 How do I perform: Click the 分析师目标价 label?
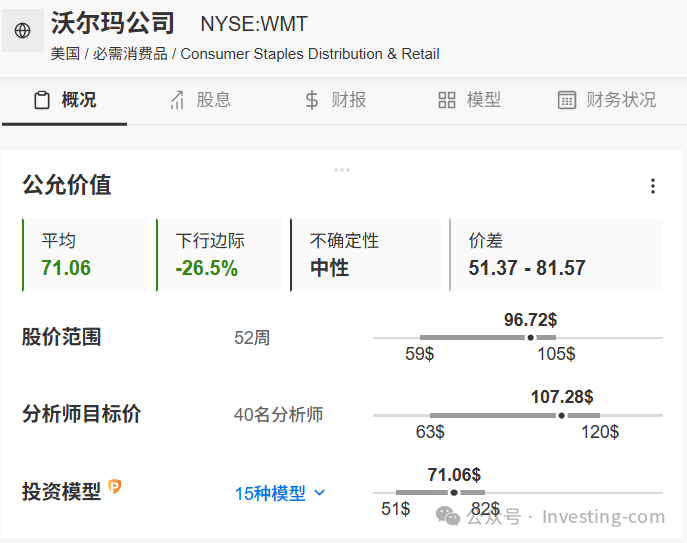pyautogui.click(x=81, y=414)
